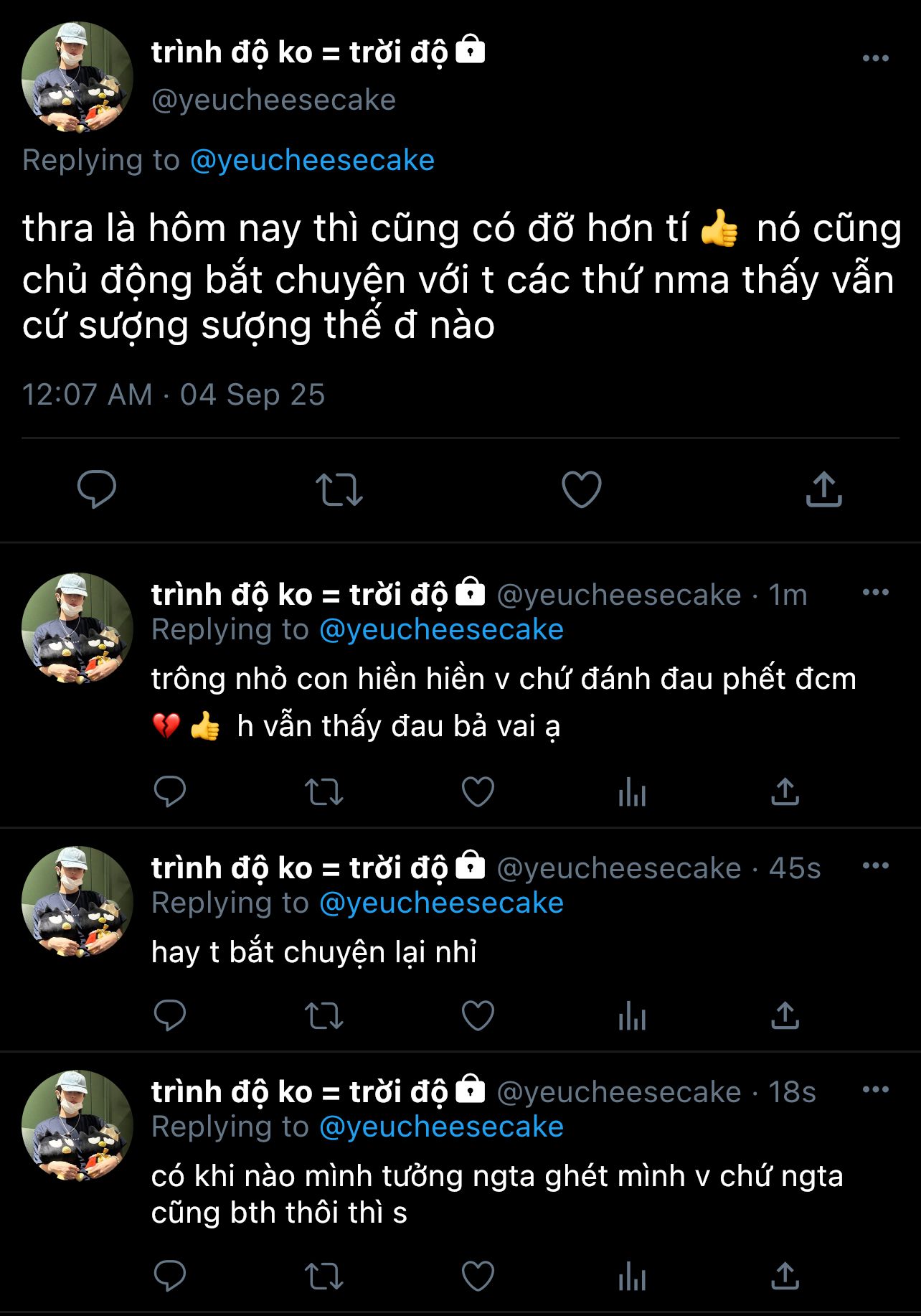Open more options on the 18s reply
Image resolution: width=921 pixels, height=1316 pixels.
[x=875, y=1090]
